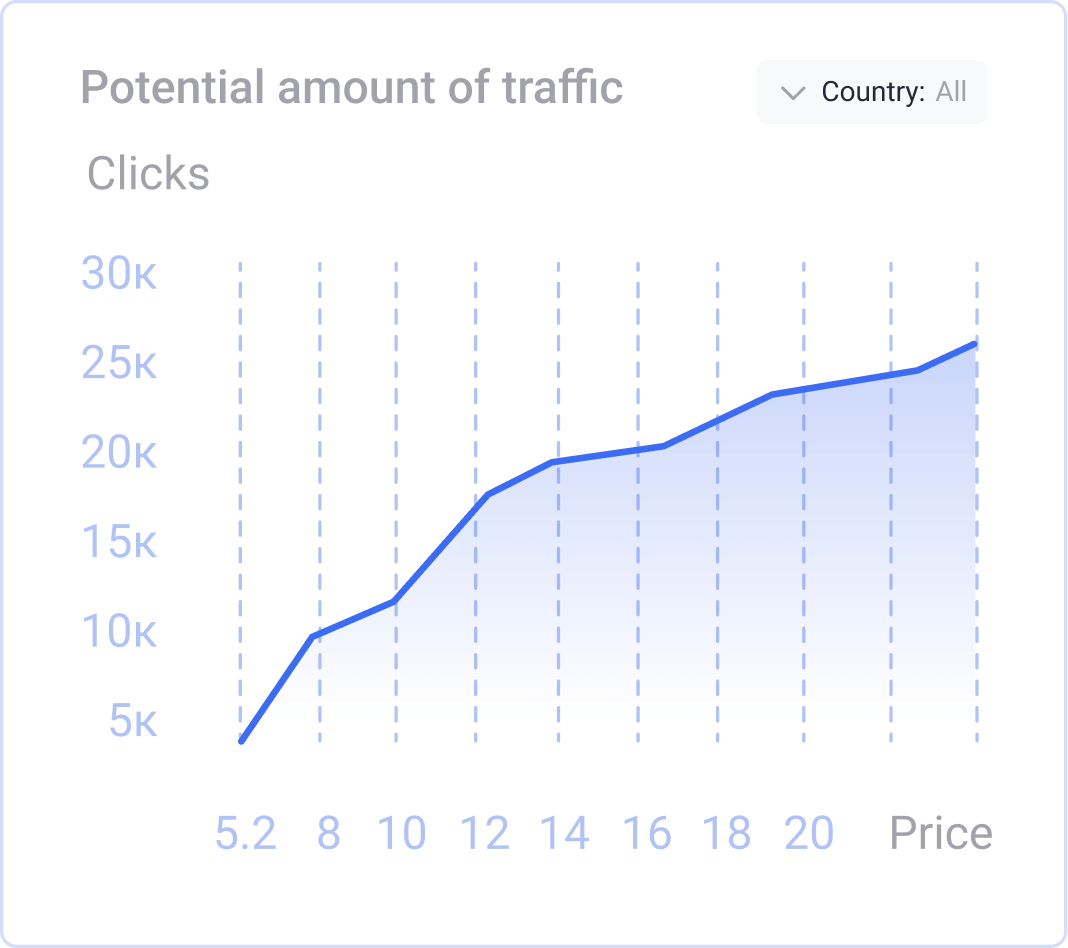Select the 8 price tick label
The width and height of the screenshot is (1068, 948).
tap(328, 833)
